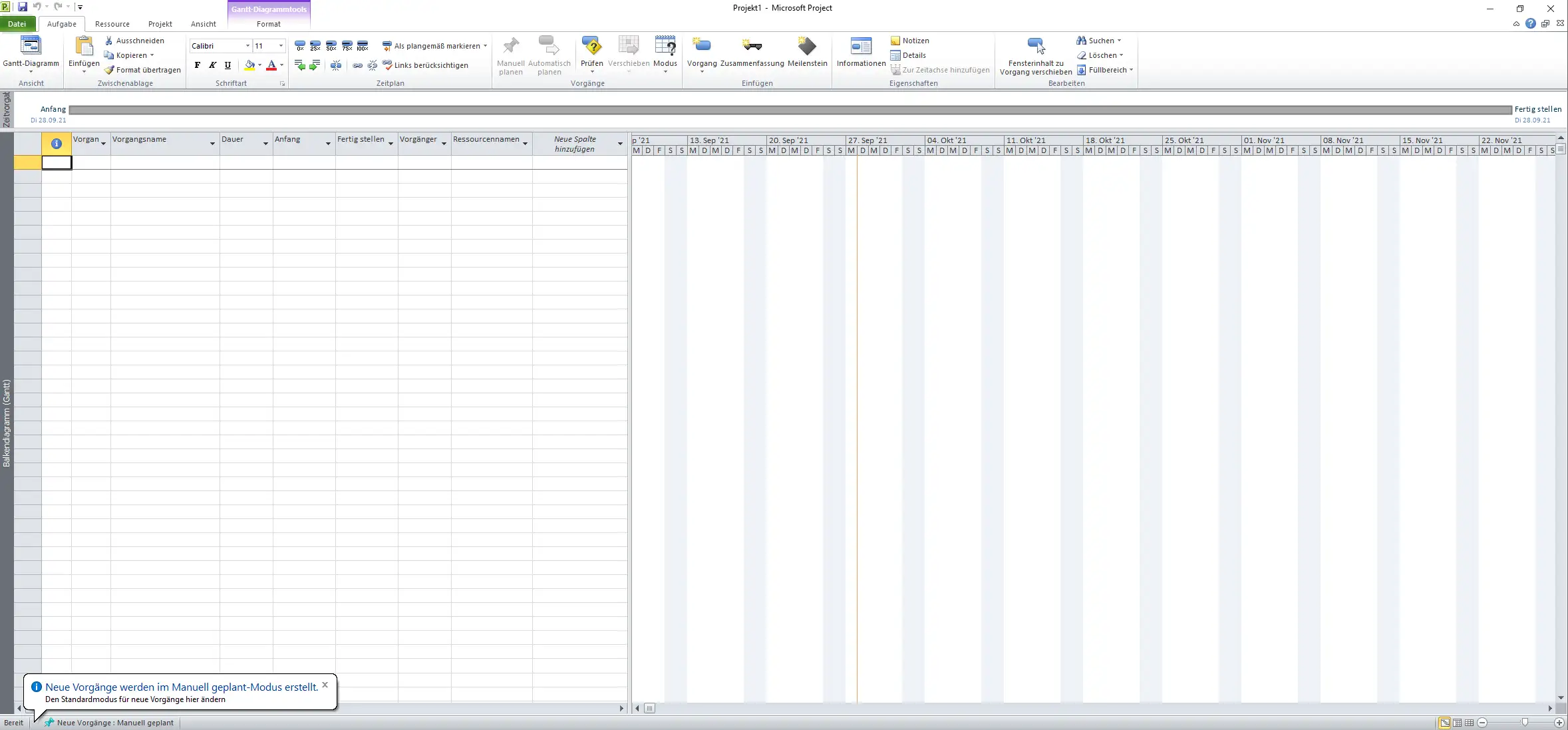1568x730 pixels.
Task: Click the Notizen button
Action: [x=909, y=41]
